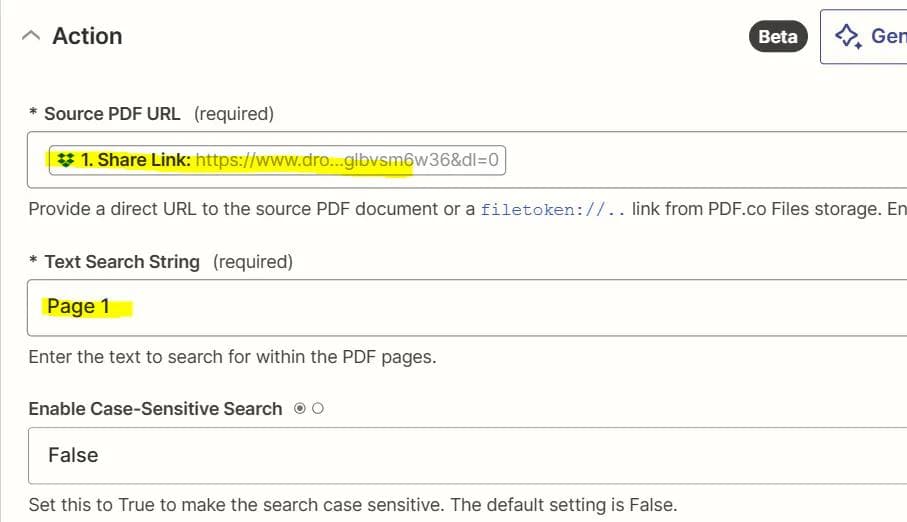Click the 'Enter the text to search' hint

coord(232,357)
